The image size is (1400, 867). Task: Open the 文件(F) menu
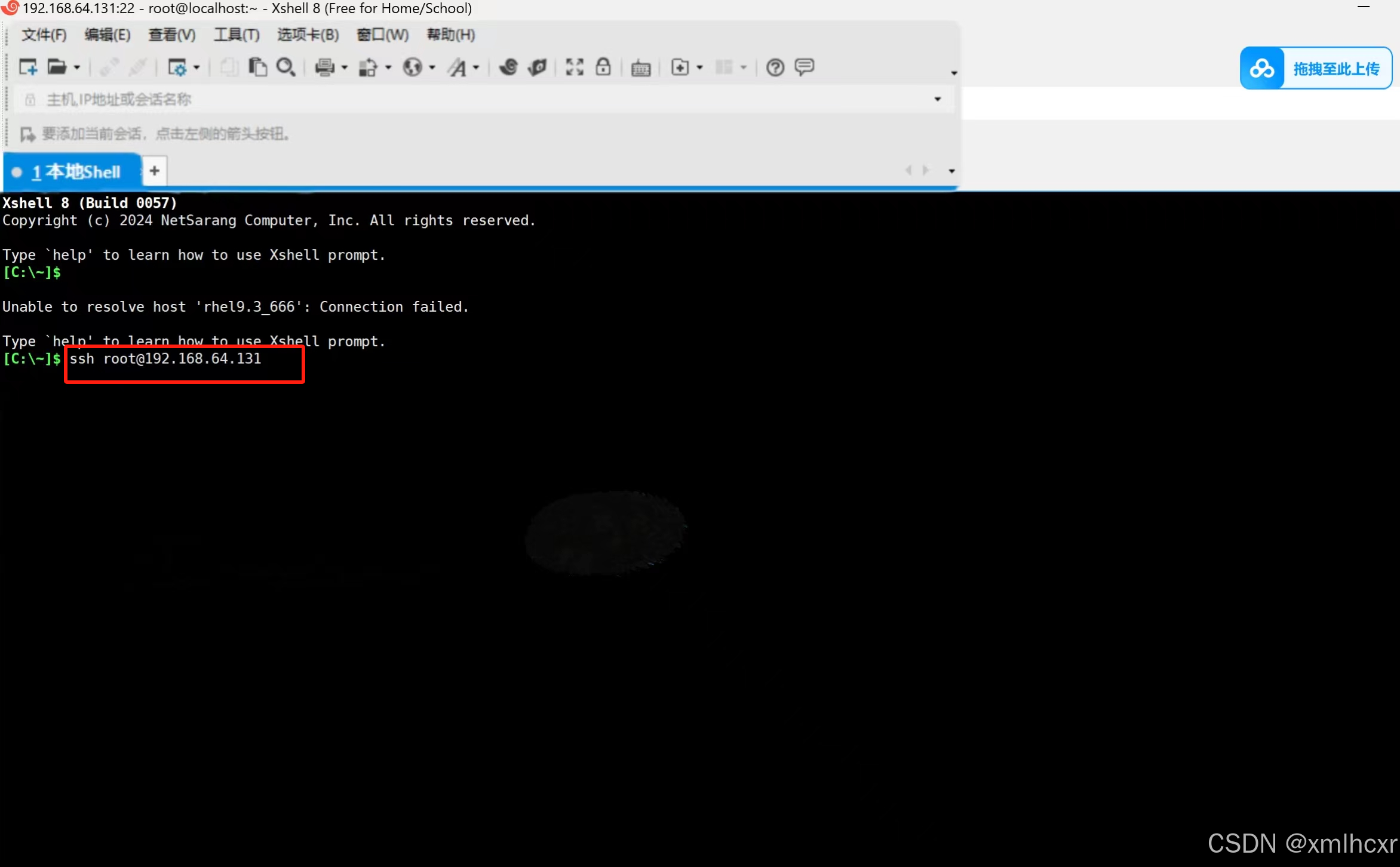pos(44,35)
